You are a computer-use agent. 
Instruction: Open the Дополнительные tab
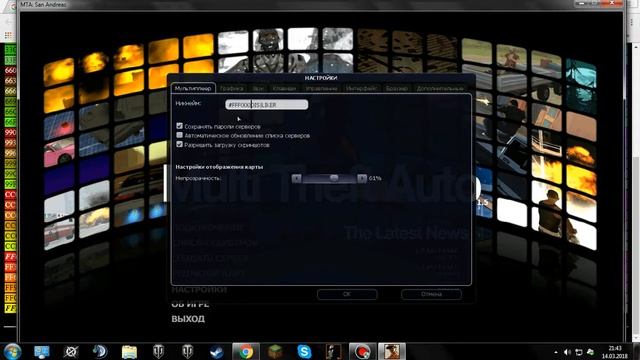click(440, 88)
